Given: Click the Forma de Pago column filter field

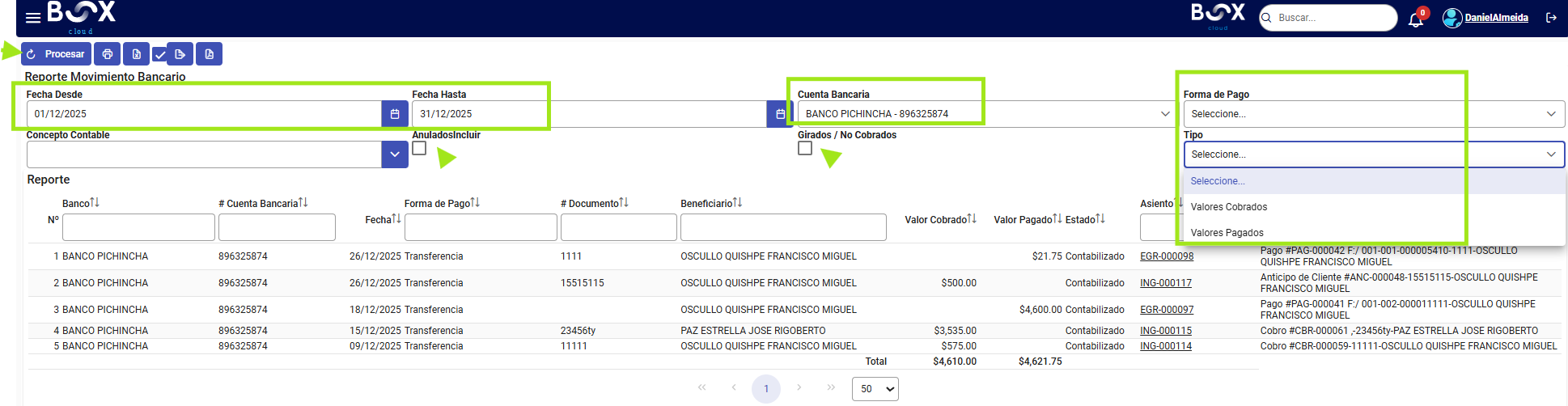Looking at the screenshot, I should 481,227.
